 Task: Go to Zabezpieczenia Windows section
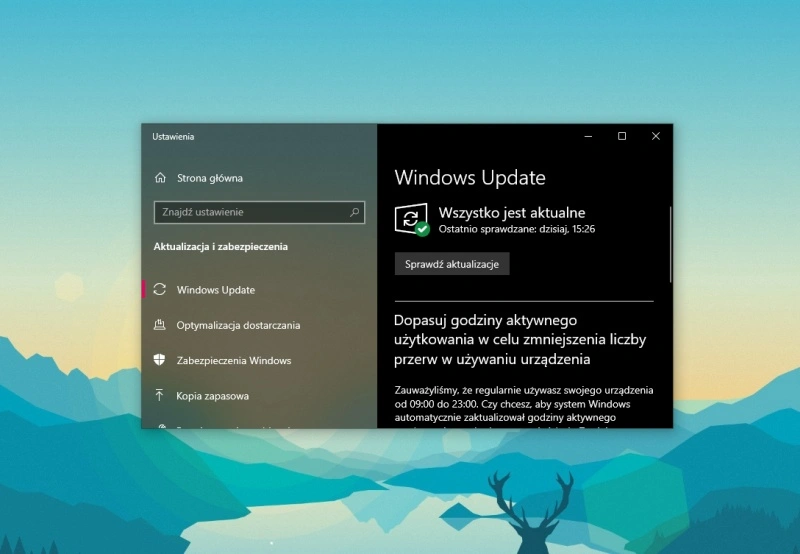click(234, 360)
